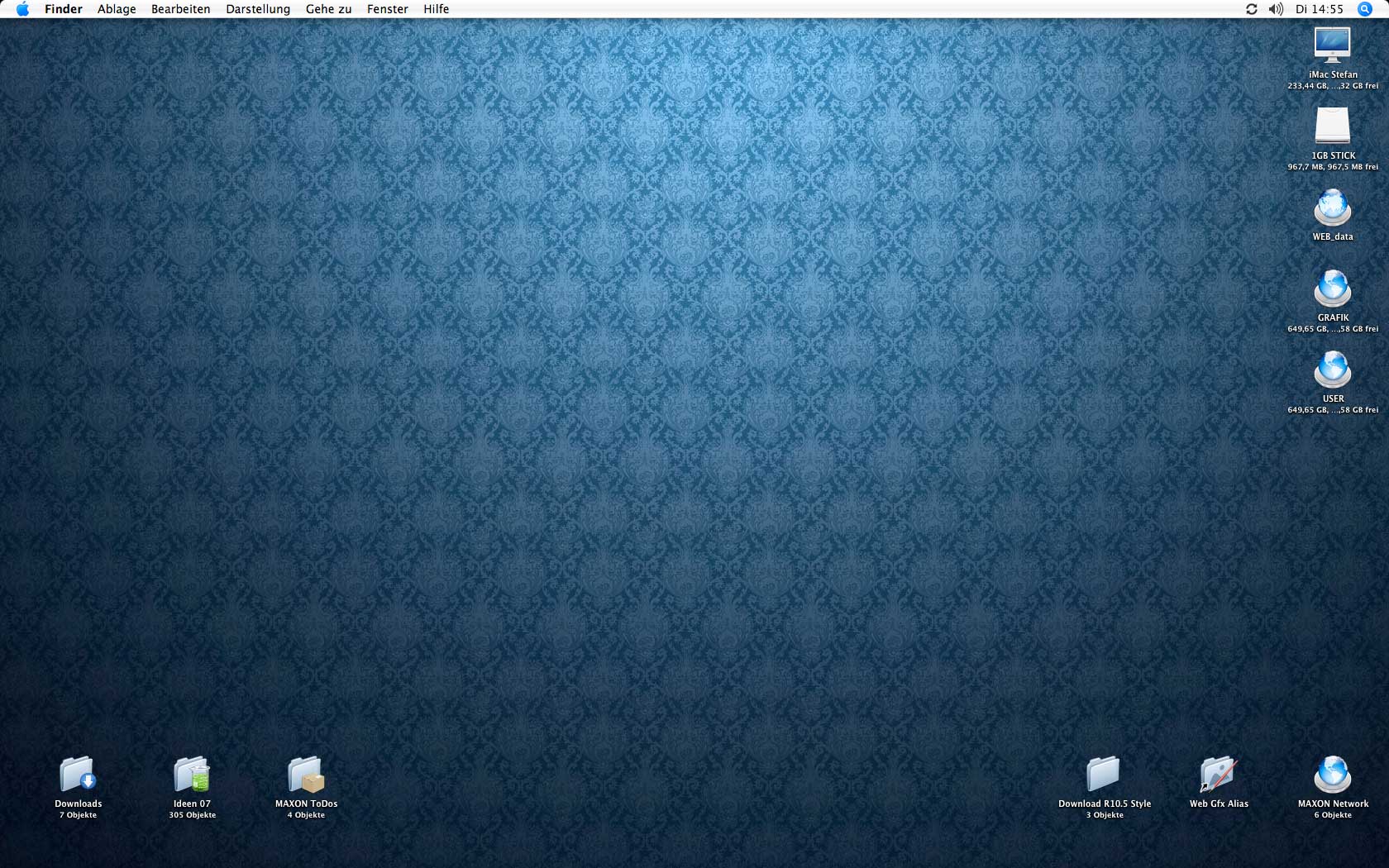Open the Darstellung menu
Image resolution: width=1389 pixels, height=868 pixels.
[x=258, y=9]
